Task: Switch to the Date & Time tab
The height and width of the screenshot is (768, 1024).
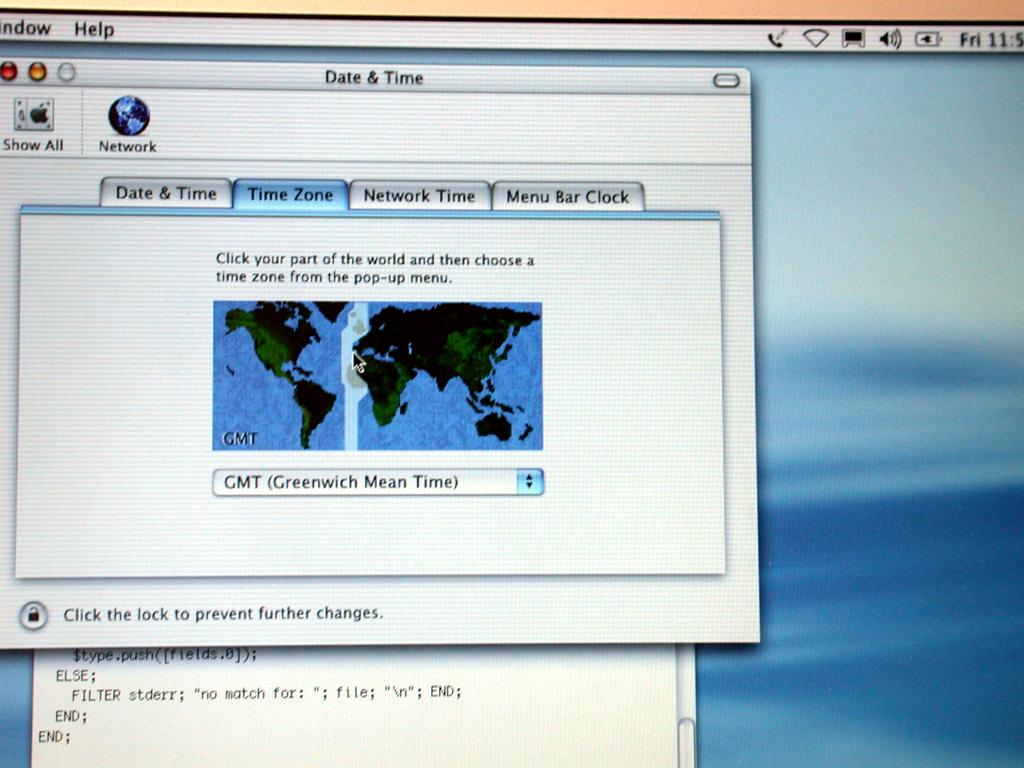Action: tap(166, 194)
